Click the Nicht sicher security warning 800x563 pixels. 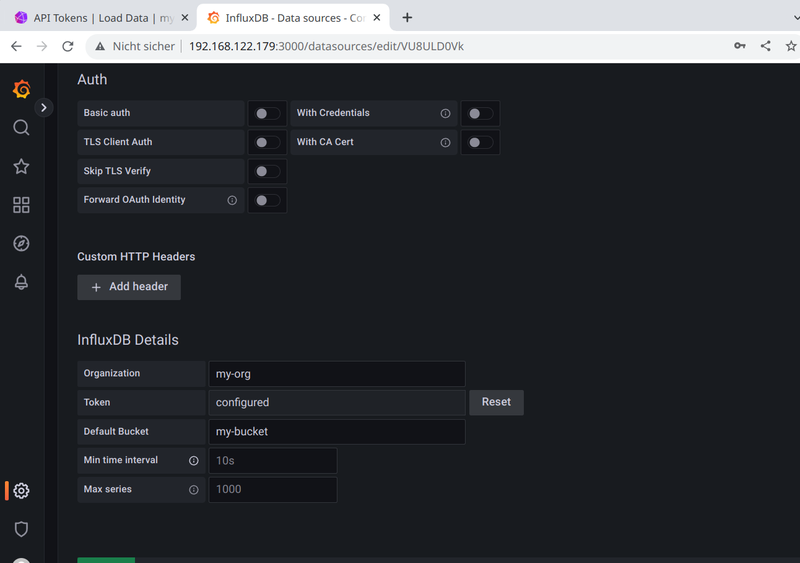[135, 46]
